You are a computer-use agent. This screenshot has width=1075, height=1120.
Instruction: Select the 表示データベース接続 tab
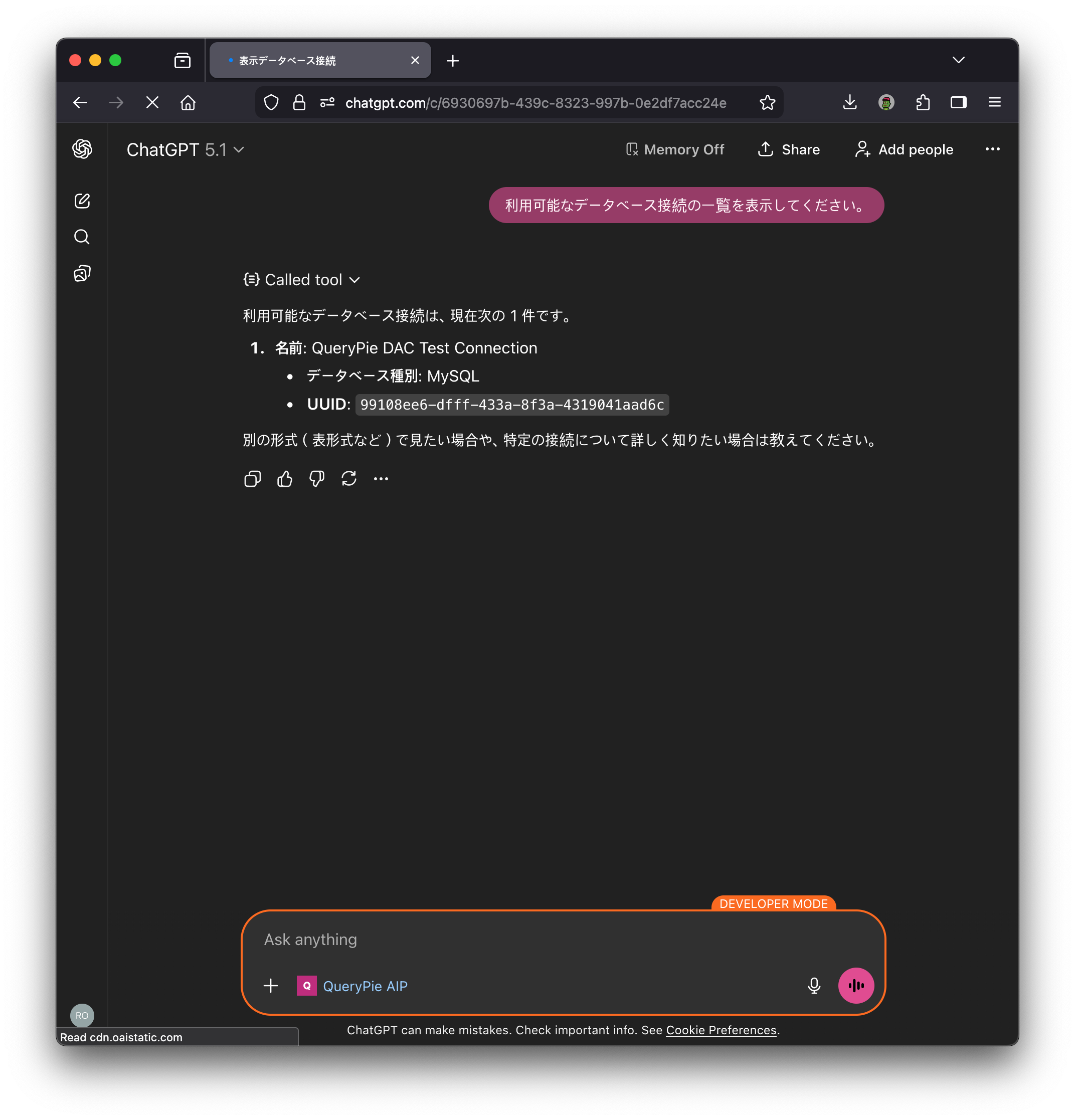click(320, 61)
